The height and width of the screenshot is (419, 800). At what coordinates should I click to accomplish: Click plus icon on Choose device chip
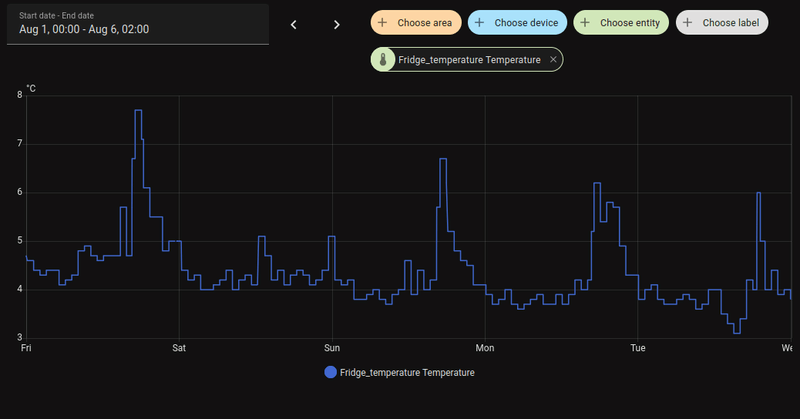[x=480, y=22]
